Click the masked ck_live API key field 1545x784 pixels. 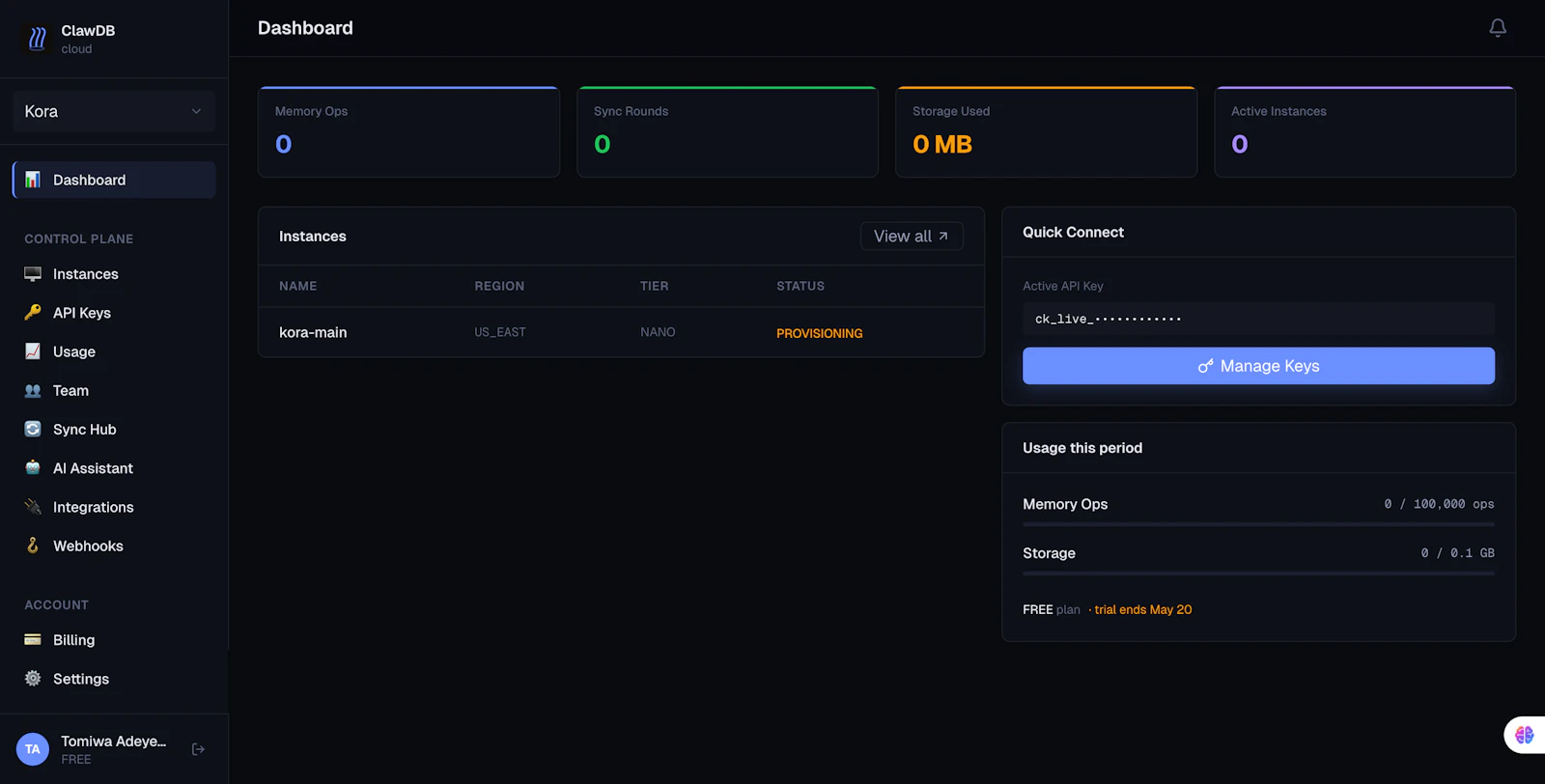point(1258,319)
